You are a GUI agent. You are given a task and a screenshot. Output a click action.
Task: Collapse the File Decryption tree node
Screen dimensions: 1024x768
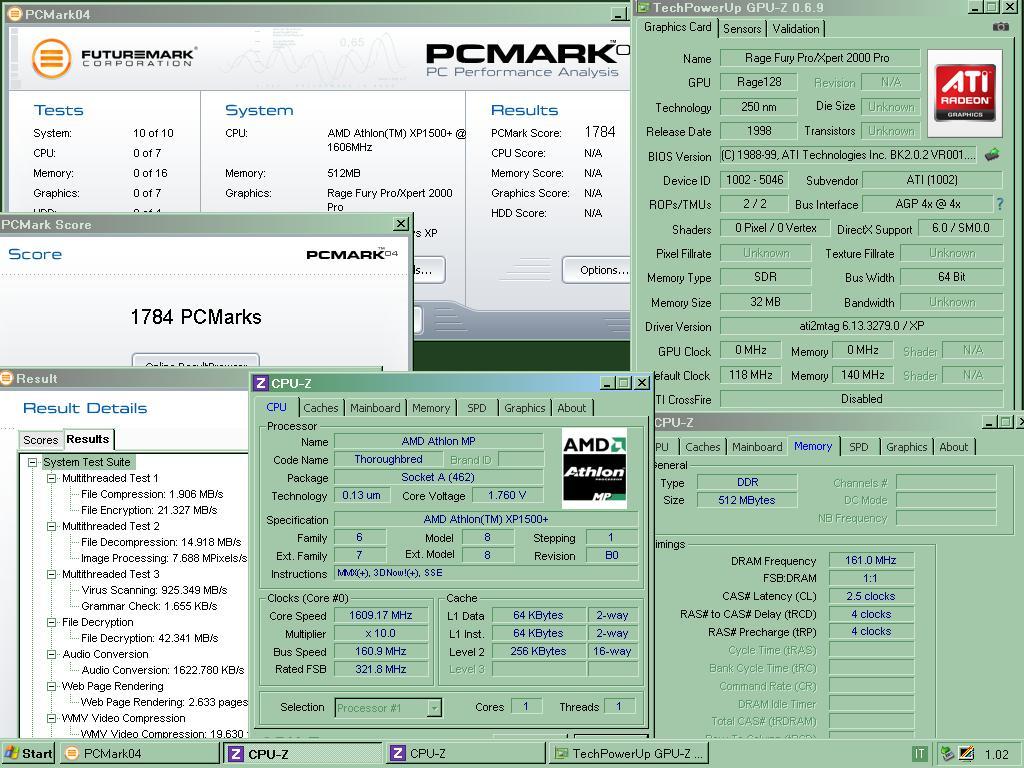coord(52,622)
